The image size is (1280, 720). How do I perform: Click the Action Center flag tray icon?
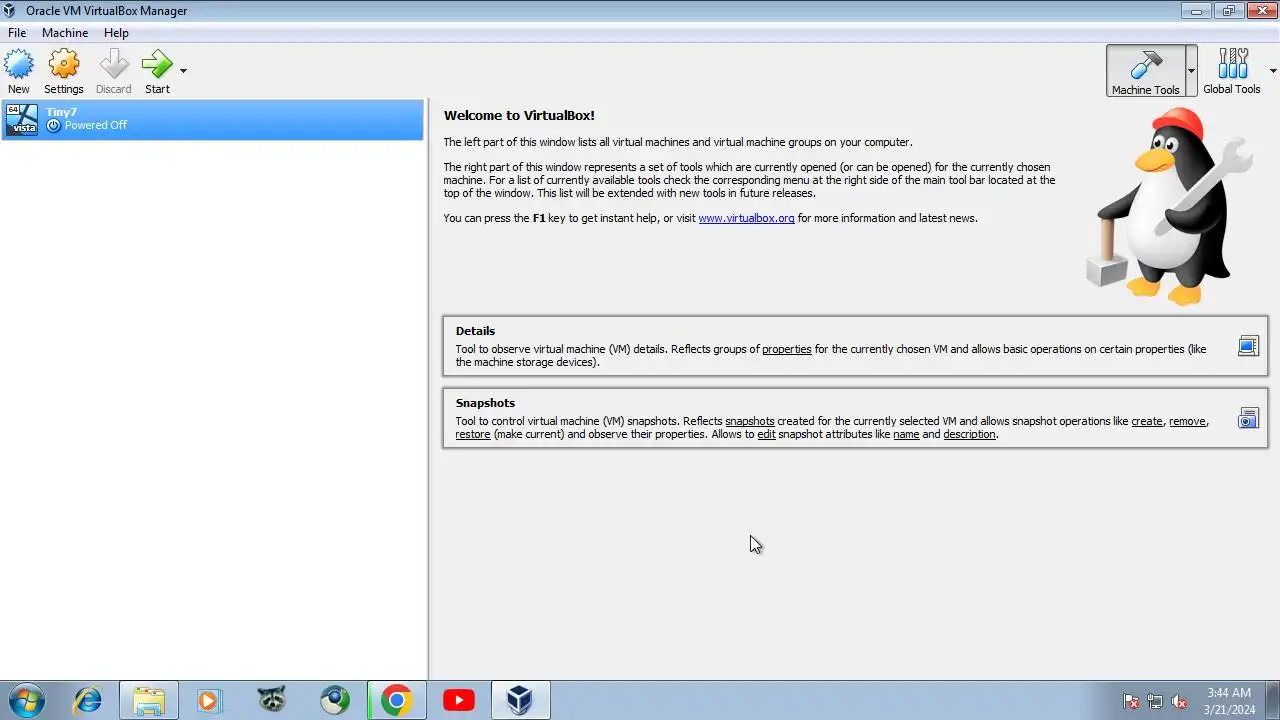tap(1131, 701)
